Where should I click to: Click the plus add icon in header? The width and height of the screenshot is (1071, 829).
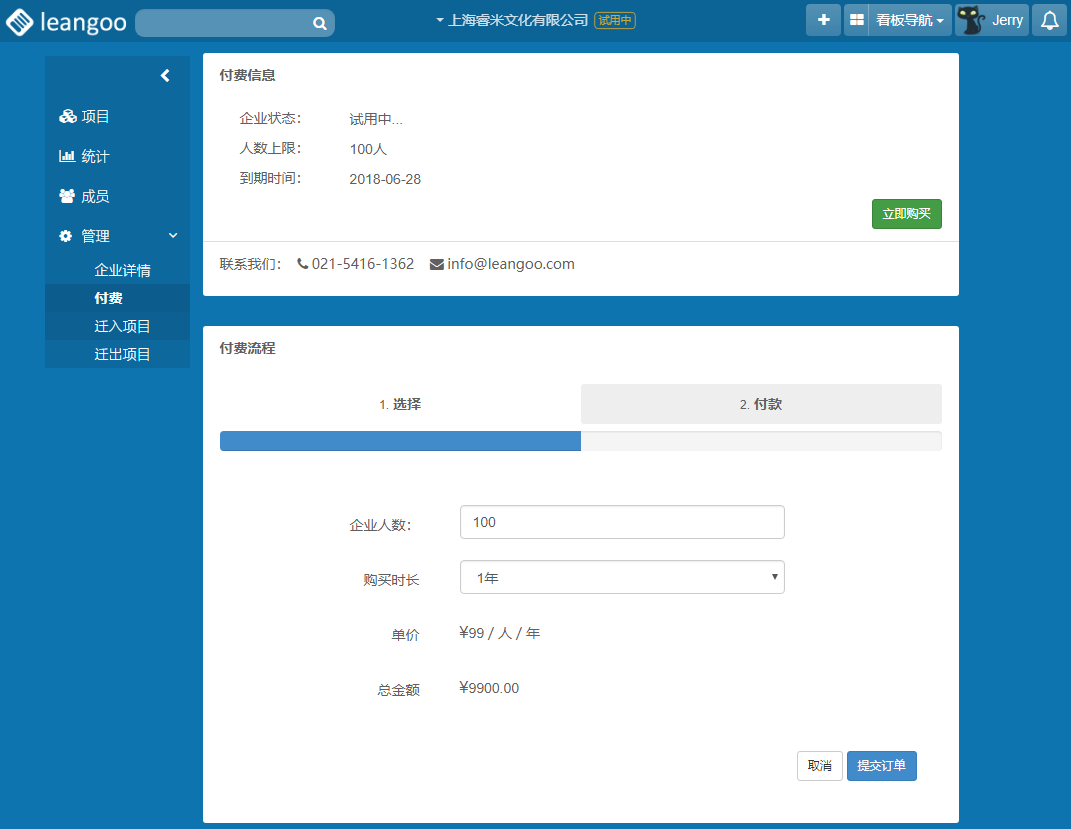(823, 20)
